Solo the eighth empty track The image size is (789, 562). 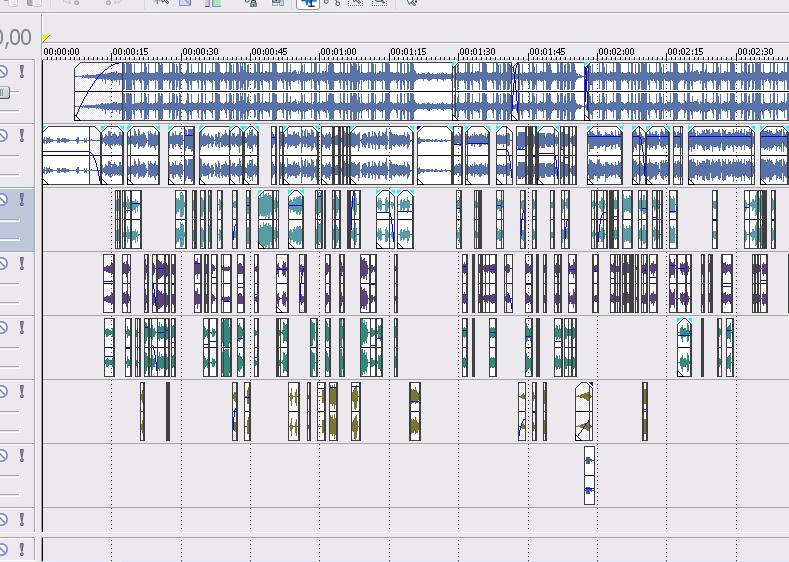tap(22, 519)
